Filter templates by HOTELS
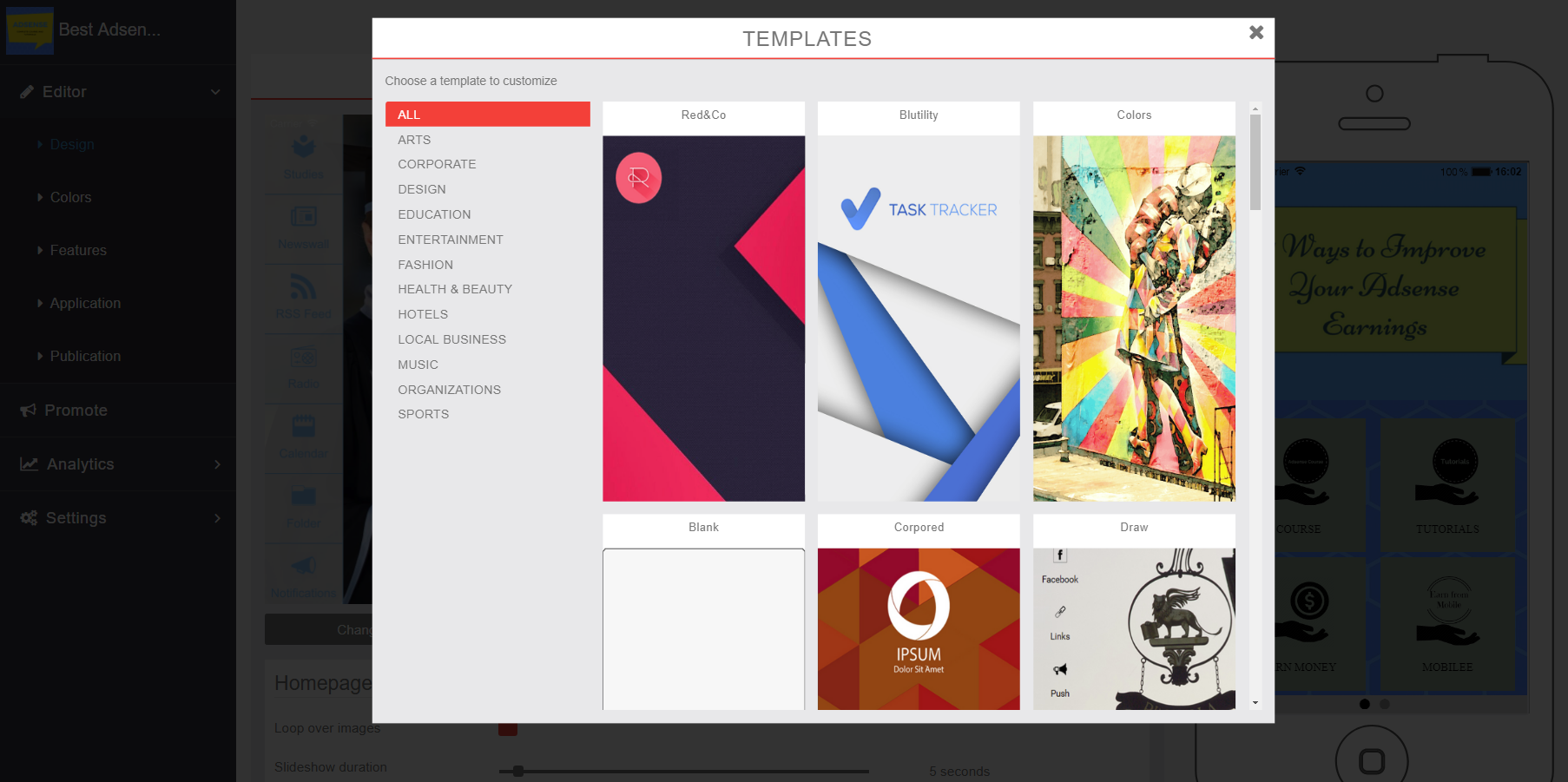Image resolution: width=1568 pixels, height=782 pixels. 423,314
